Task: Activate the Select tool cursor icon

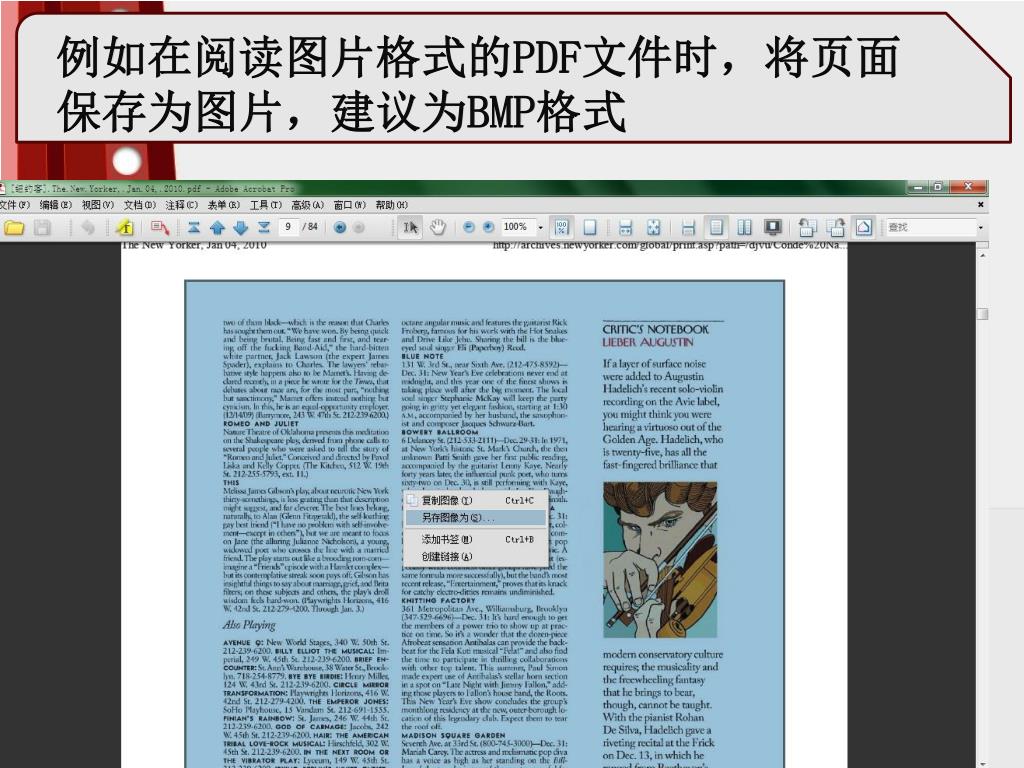Action: (410, 227)
